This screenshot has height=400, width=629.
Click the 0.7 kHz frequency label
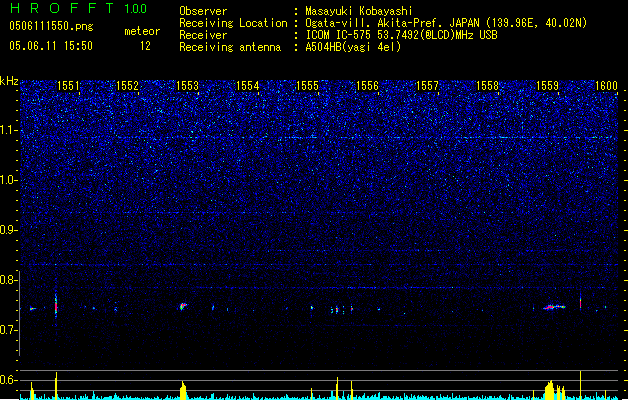(x=9, y=330)
